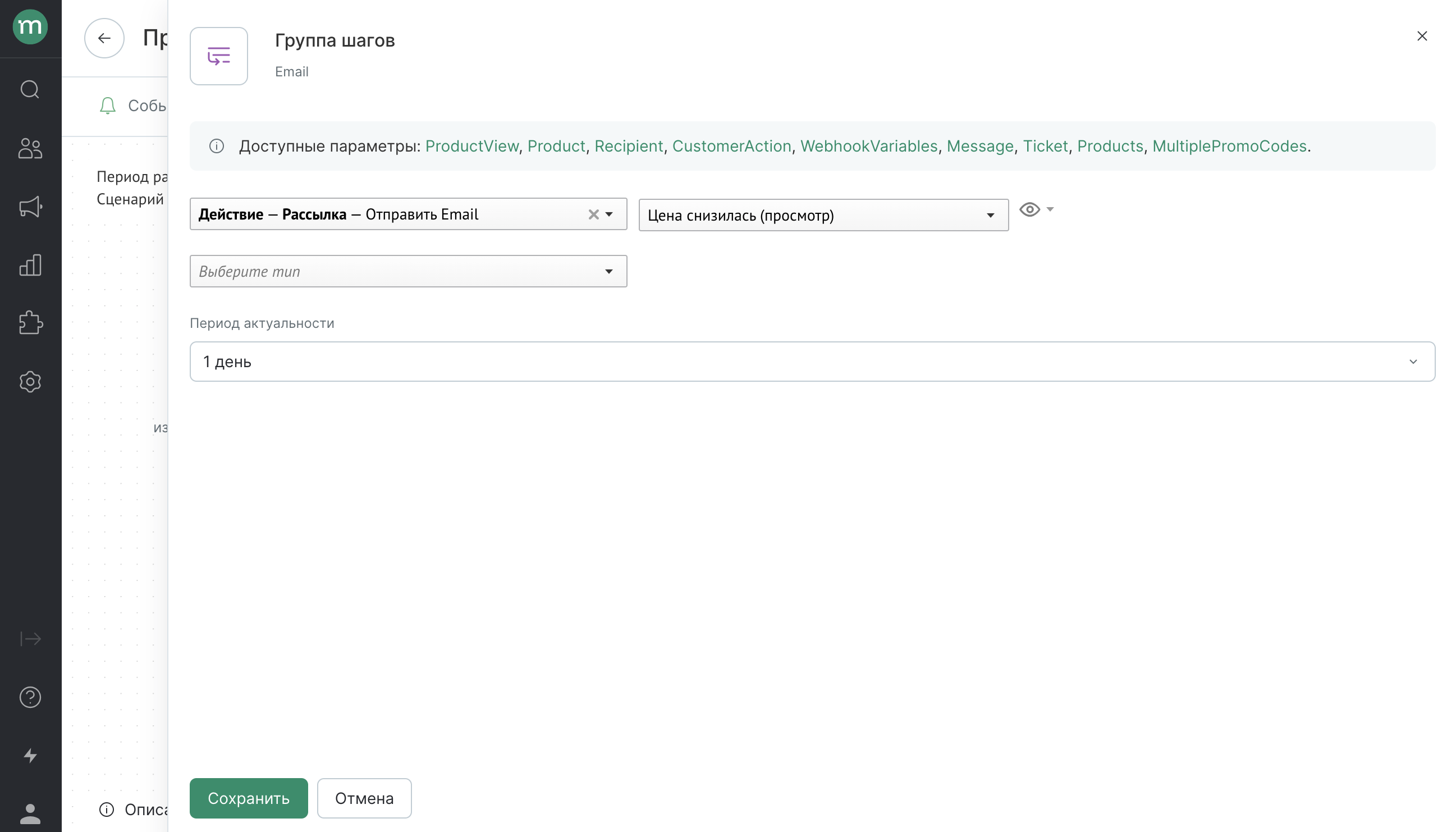Click the info icon near parameters
This screenshot has height=832, width=1456.
(217, 147)
